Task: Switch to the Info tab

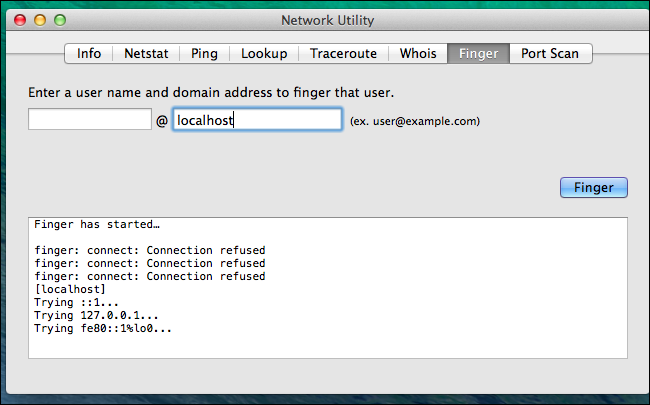Action: tap(89, 54)
